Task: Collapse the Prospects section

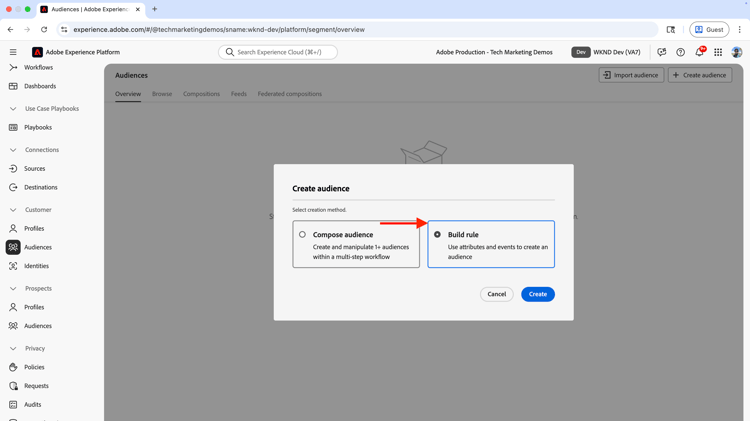Action: [13, 288]
